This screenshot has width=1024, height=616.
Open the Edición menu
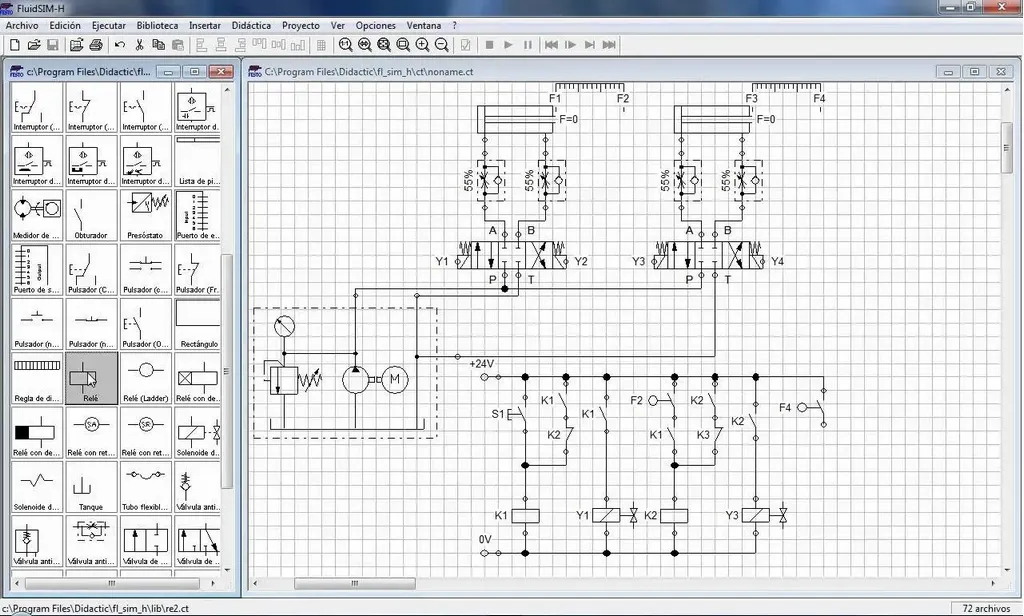[x=65, y=25]
